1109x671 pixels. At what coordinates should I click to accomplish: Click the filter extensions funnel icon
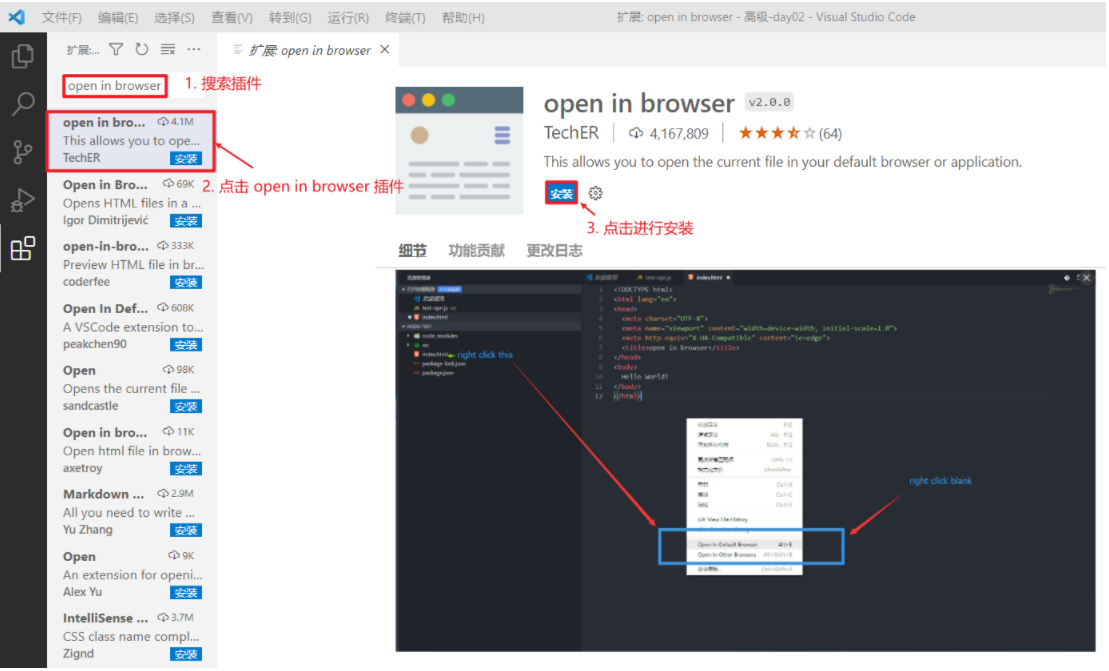pyautogui.click(x=116, y=49)
